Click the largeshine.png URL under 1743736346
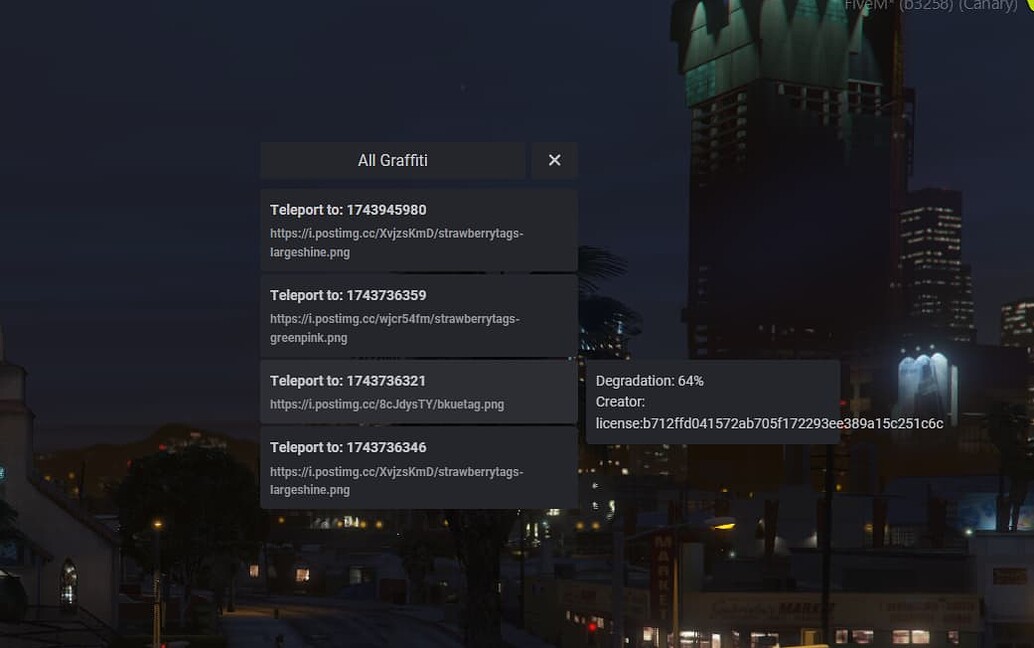This screenshot has height=648, width=1034. [396, 481]
